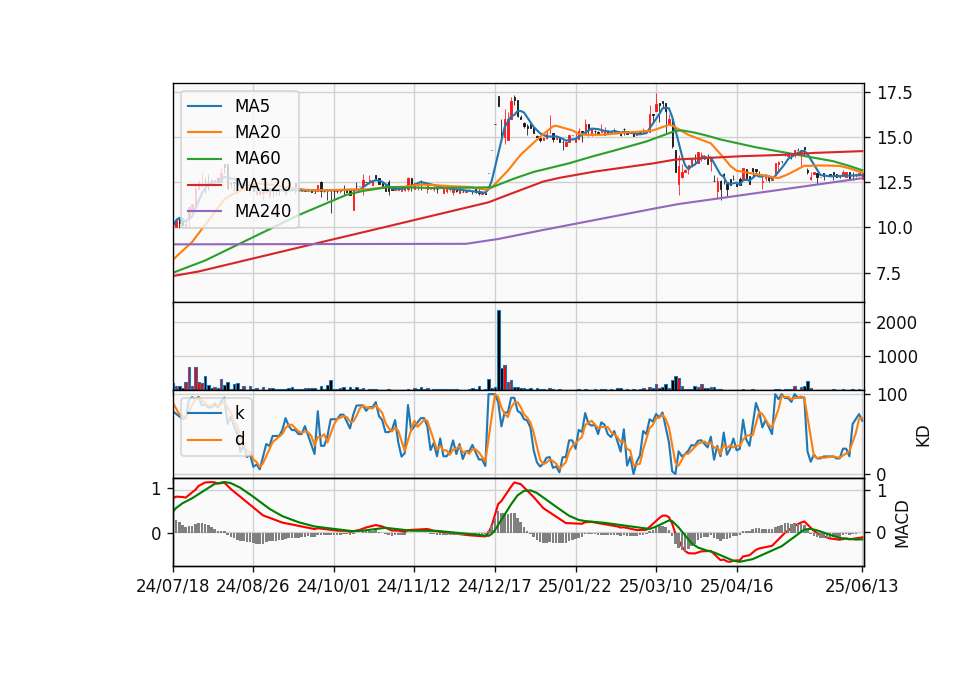Click the KD axis title
The height and width of the screenshot is (690, 960).
pyautogui.click(x=923, y=436)
